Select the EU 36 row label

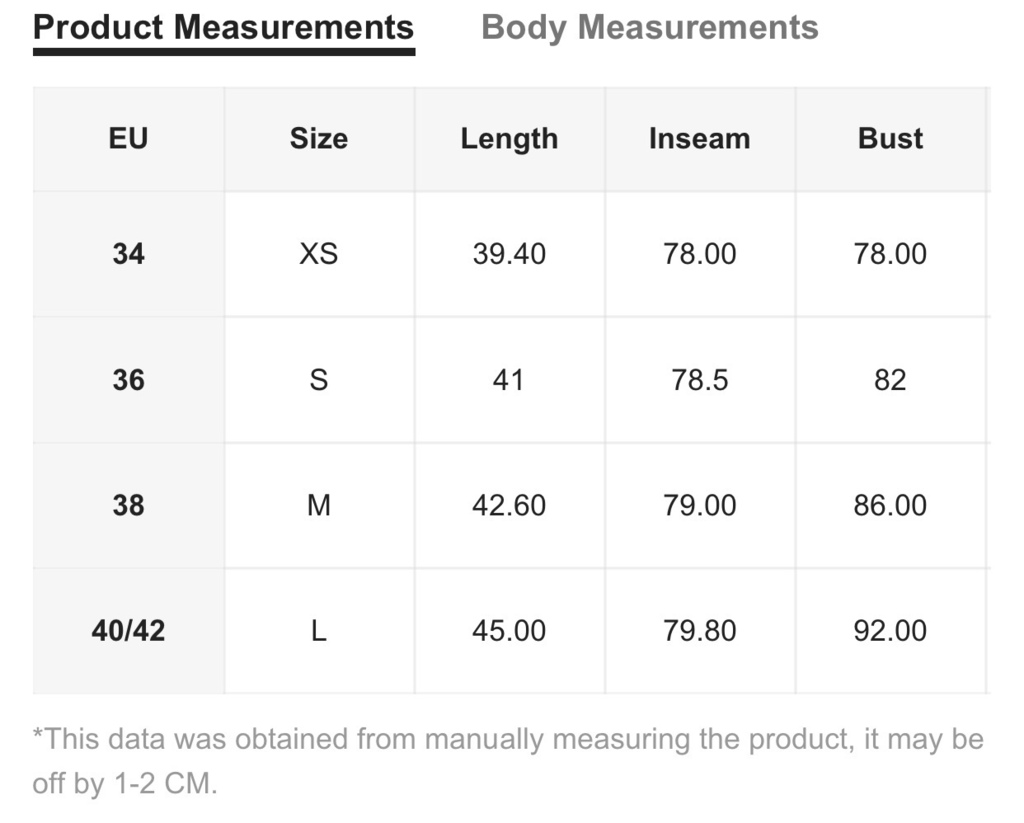tap(129, 380)
